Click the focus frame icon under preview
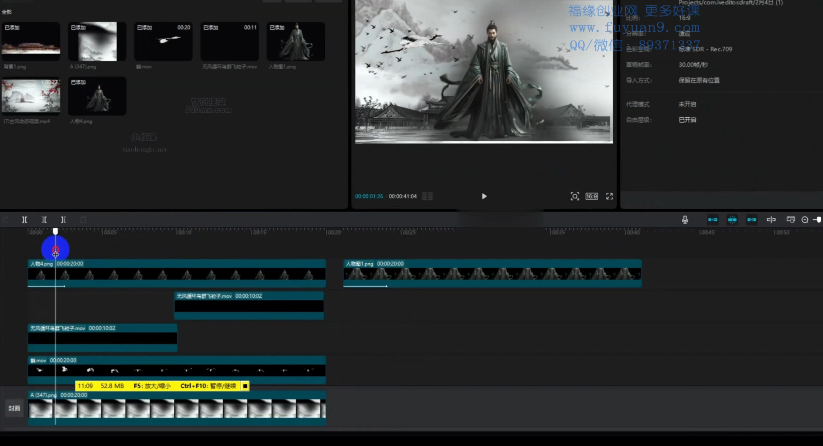The image size is (823, 446). click(575, 196)
